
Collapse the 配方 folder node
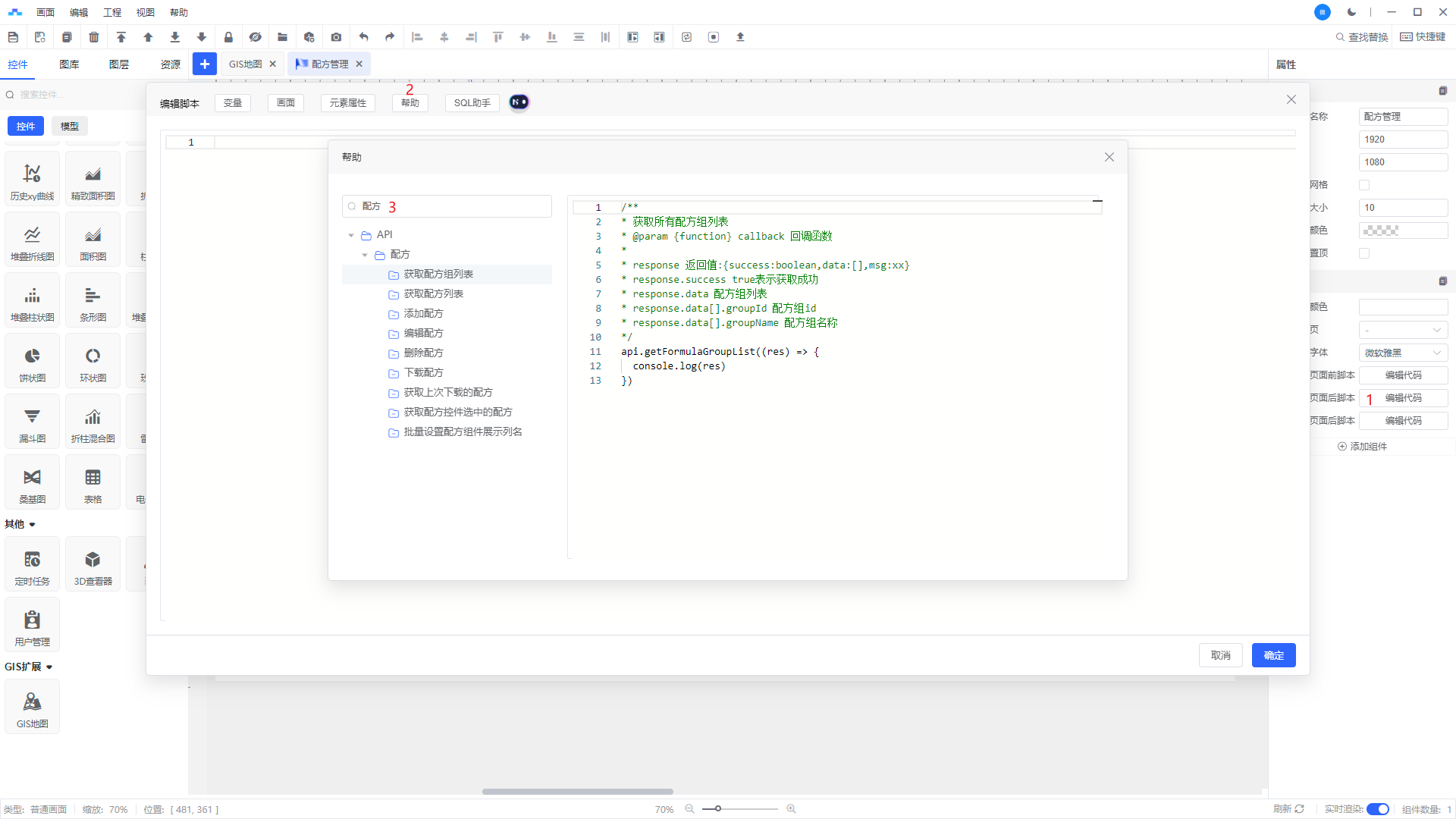coord(365,255)
